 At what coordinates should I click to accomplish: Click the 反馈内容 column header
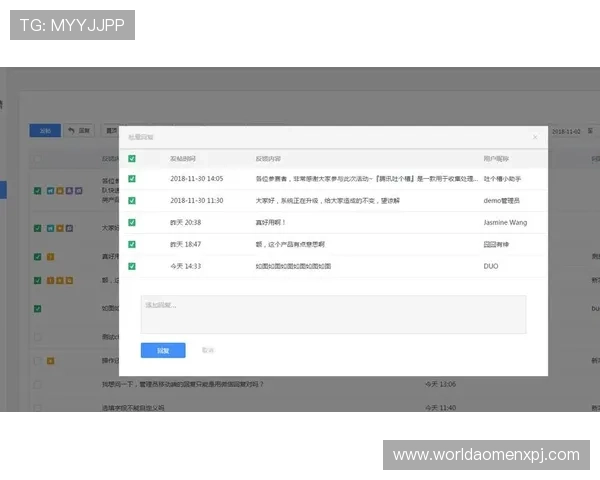(268, 158)
